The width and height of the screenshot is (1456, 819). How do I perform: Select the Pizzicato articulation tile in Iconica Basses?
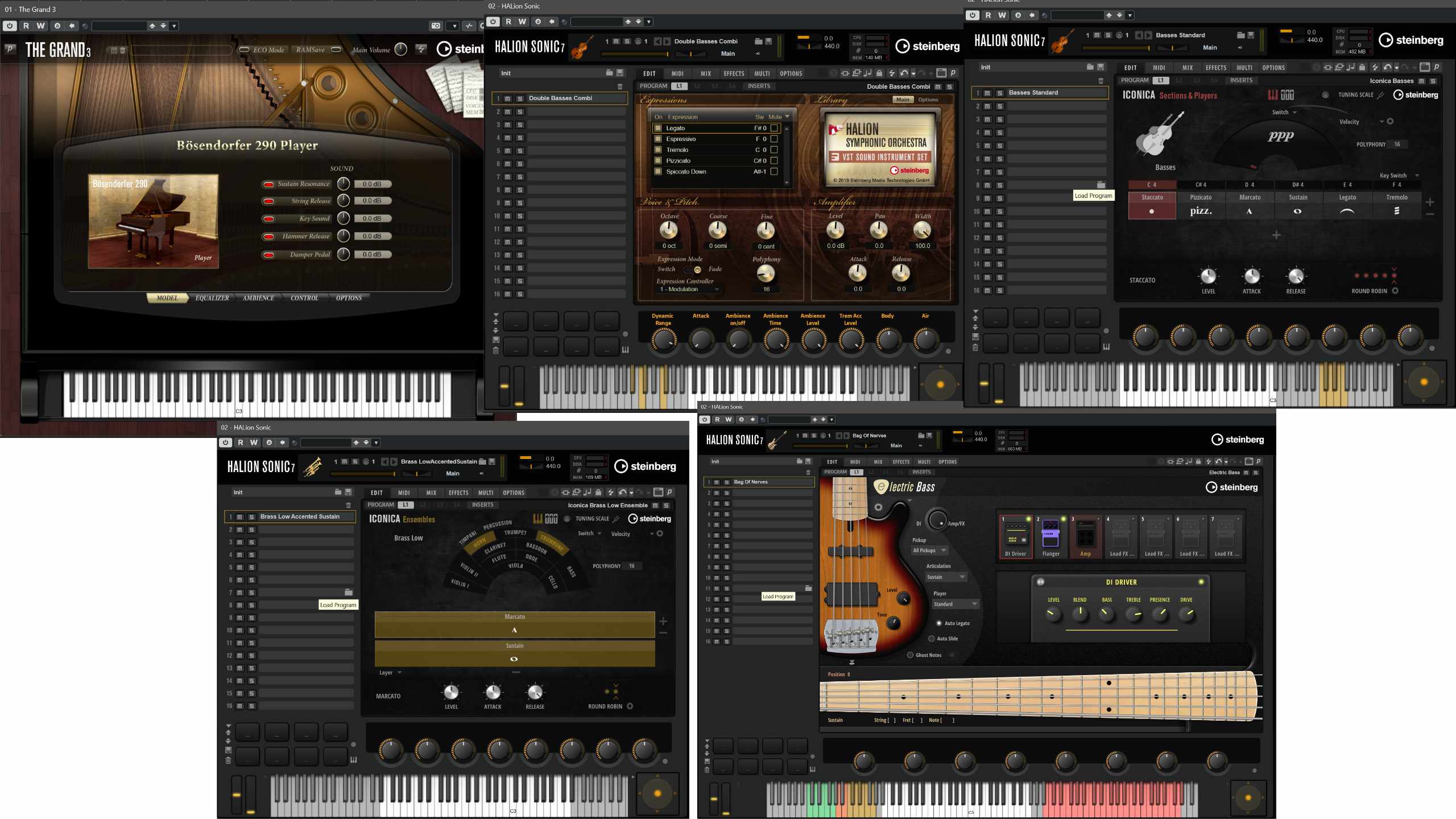(1201, 205)
